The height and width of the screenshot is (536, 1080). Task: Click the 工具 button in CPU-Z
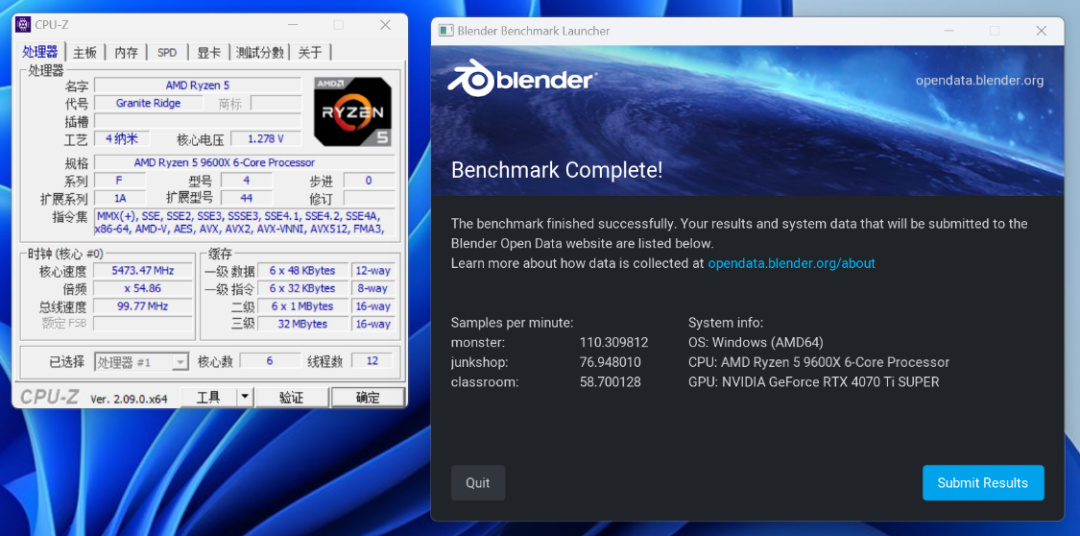pyautogui.click(x=208, y=398)
